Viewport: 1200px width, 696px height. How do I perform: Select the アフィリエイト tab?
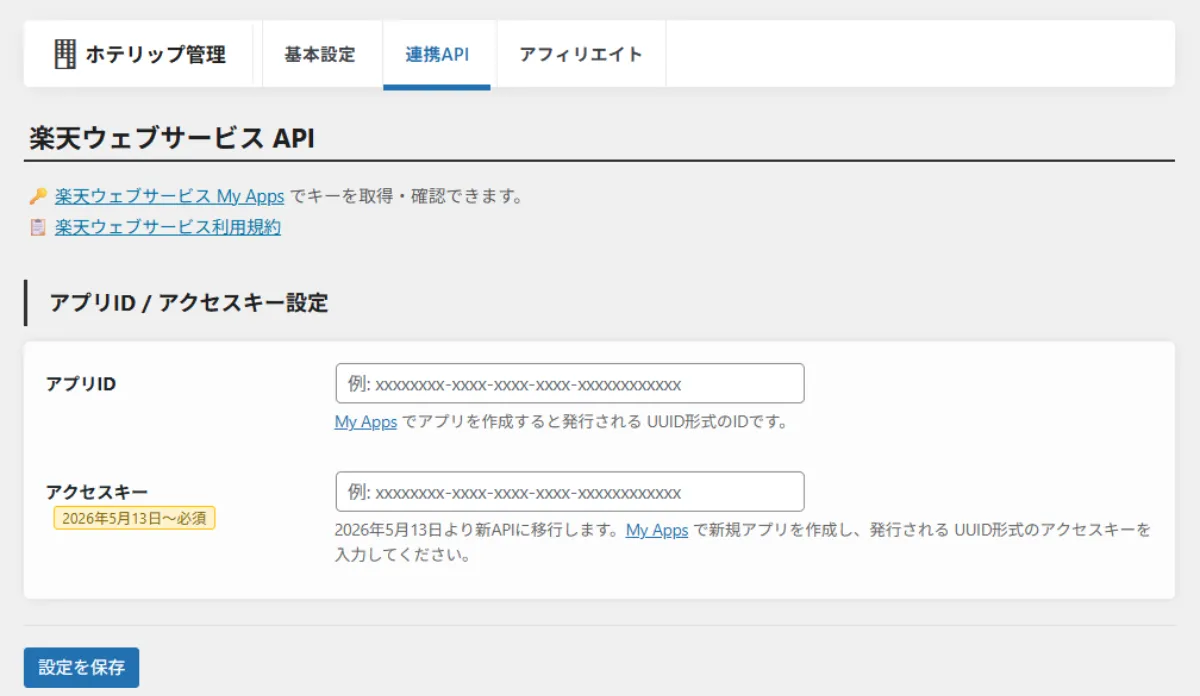pyautogui.click(x=580, y=55)
